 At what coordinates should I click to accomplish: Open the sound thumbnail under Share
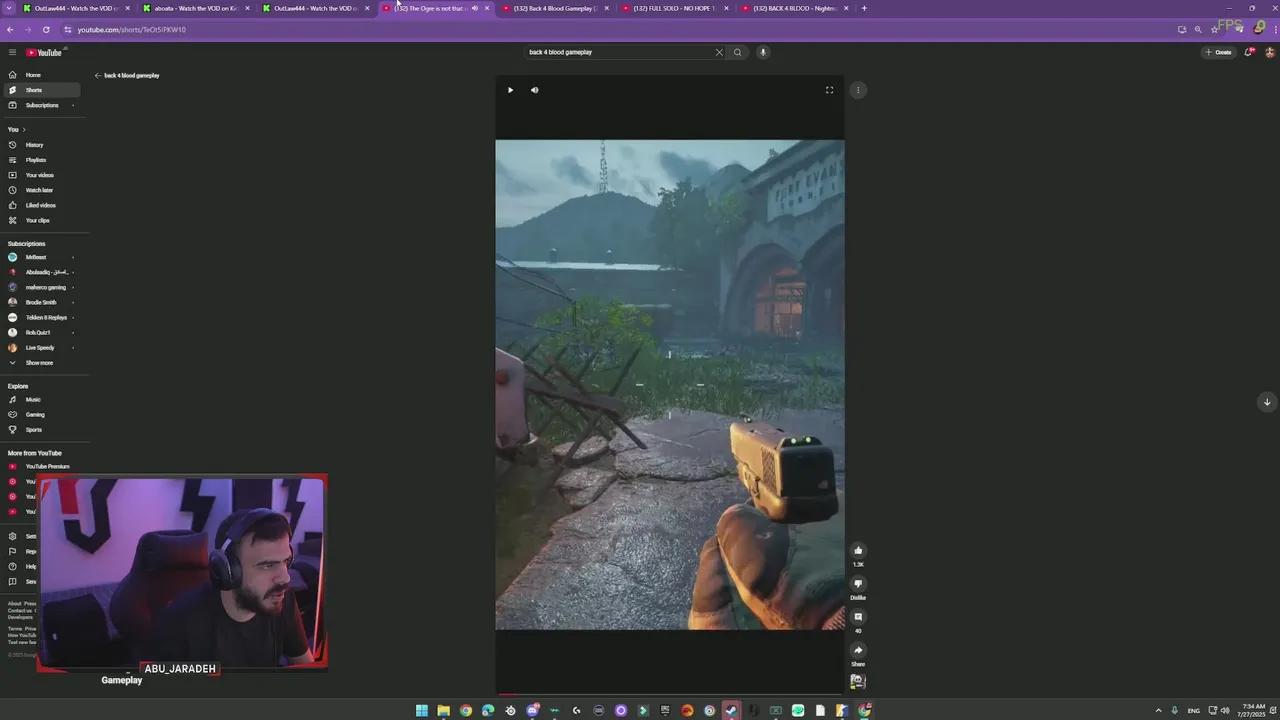tap(858, 681)
